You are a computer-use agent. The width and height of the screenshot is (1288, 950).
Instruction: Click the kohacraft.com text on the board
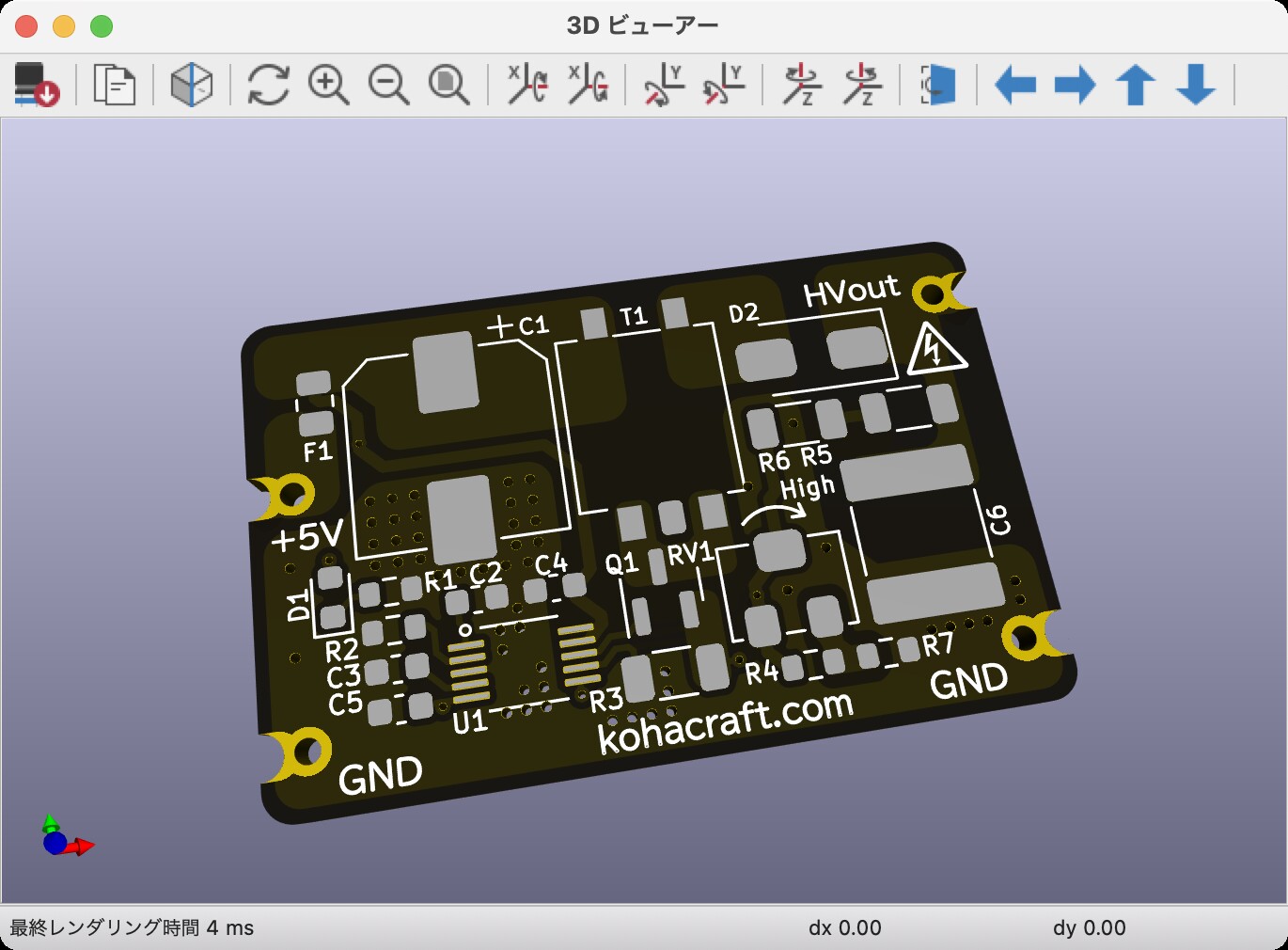pyautogui.click(x=725, y=721)
